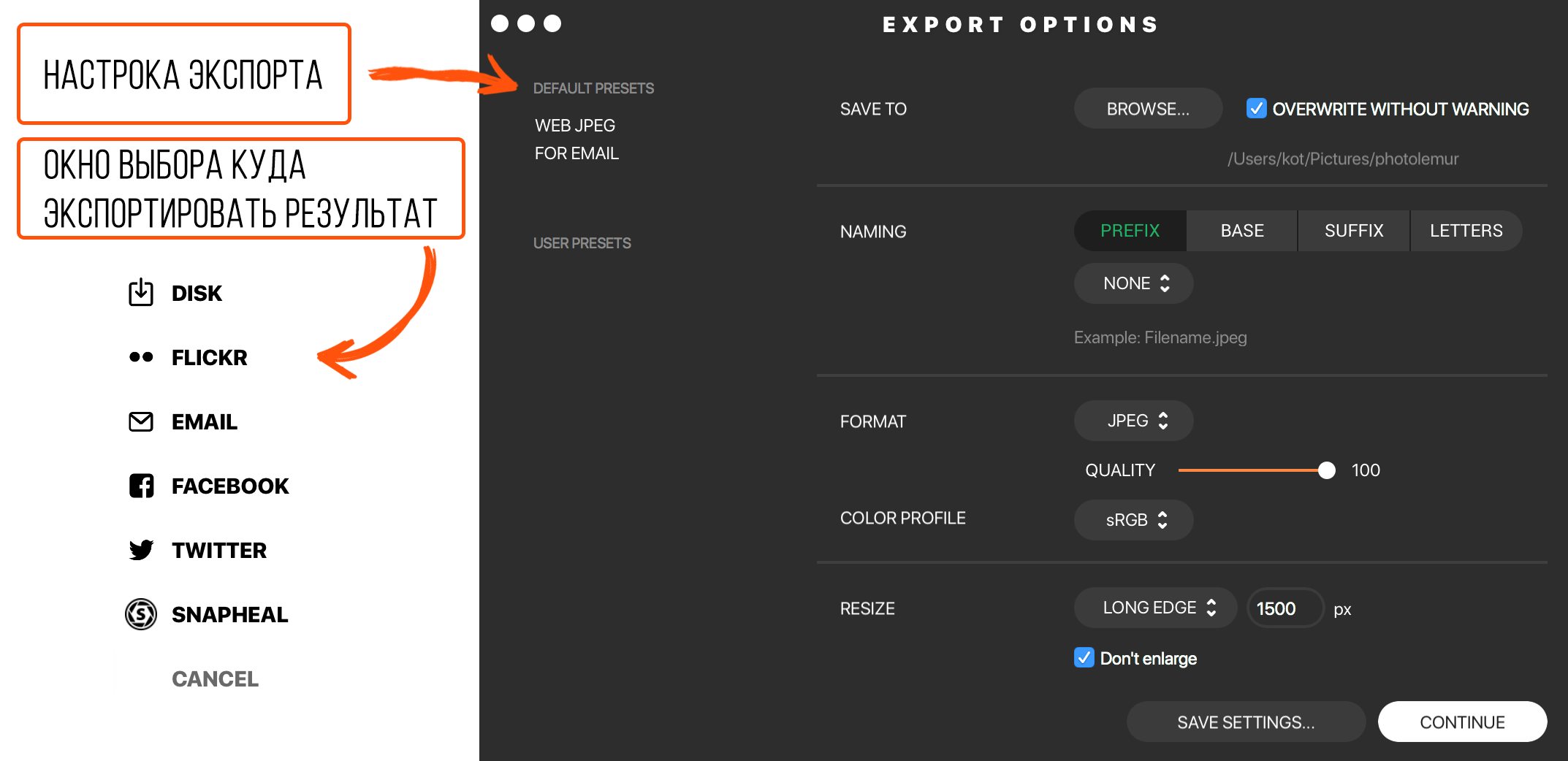Click the Disk export icon

(141, 293)
